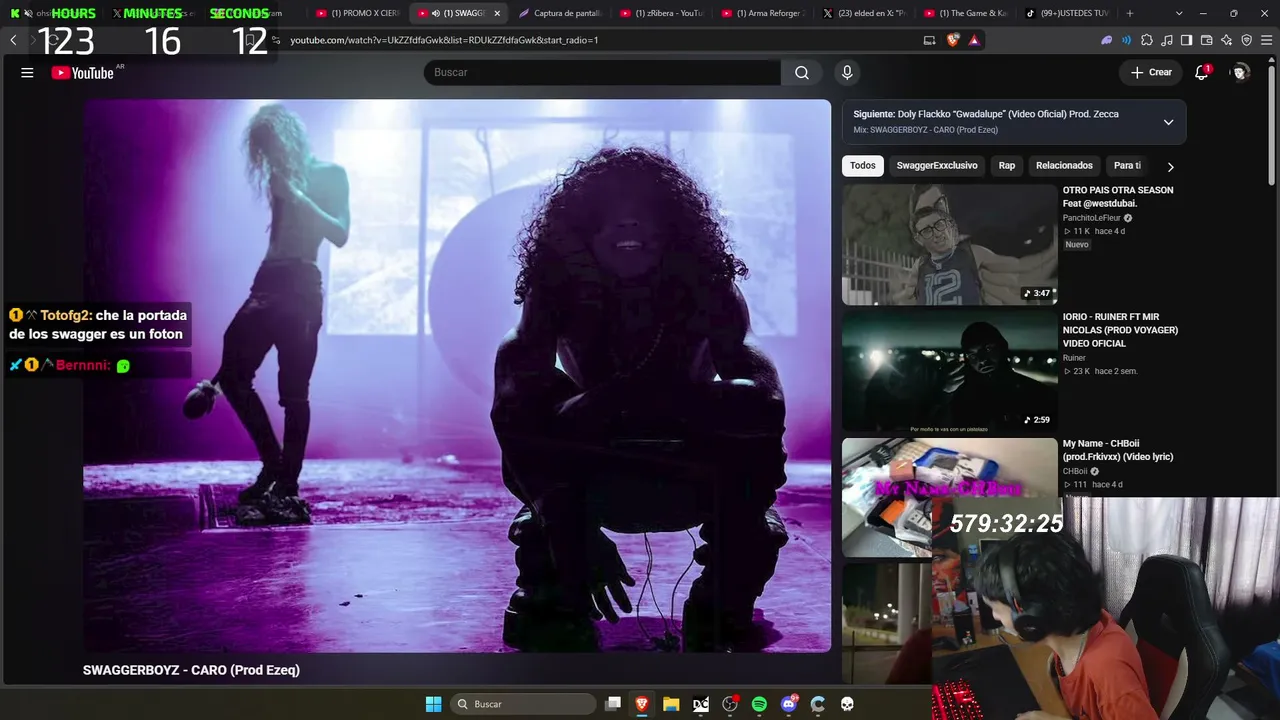Click the IORIO RUINER video thumbnail
The image size is (1280, 720).
949,371
